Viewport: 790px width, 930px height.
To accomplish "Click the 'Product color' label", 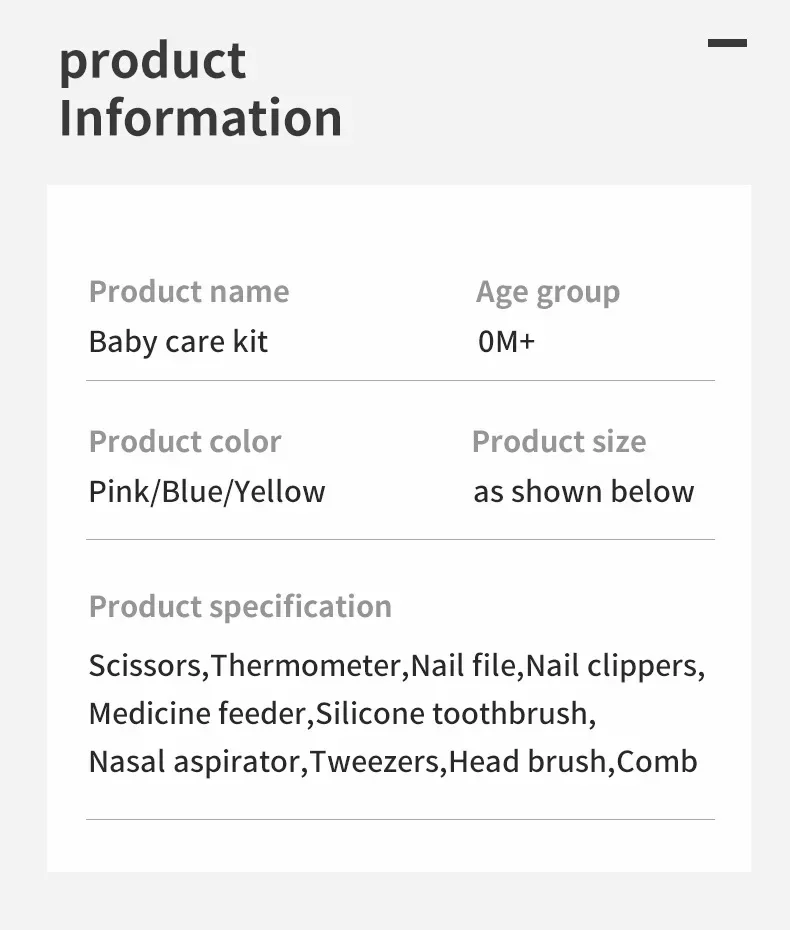I will pyautogui.click(x=185, y=441).
